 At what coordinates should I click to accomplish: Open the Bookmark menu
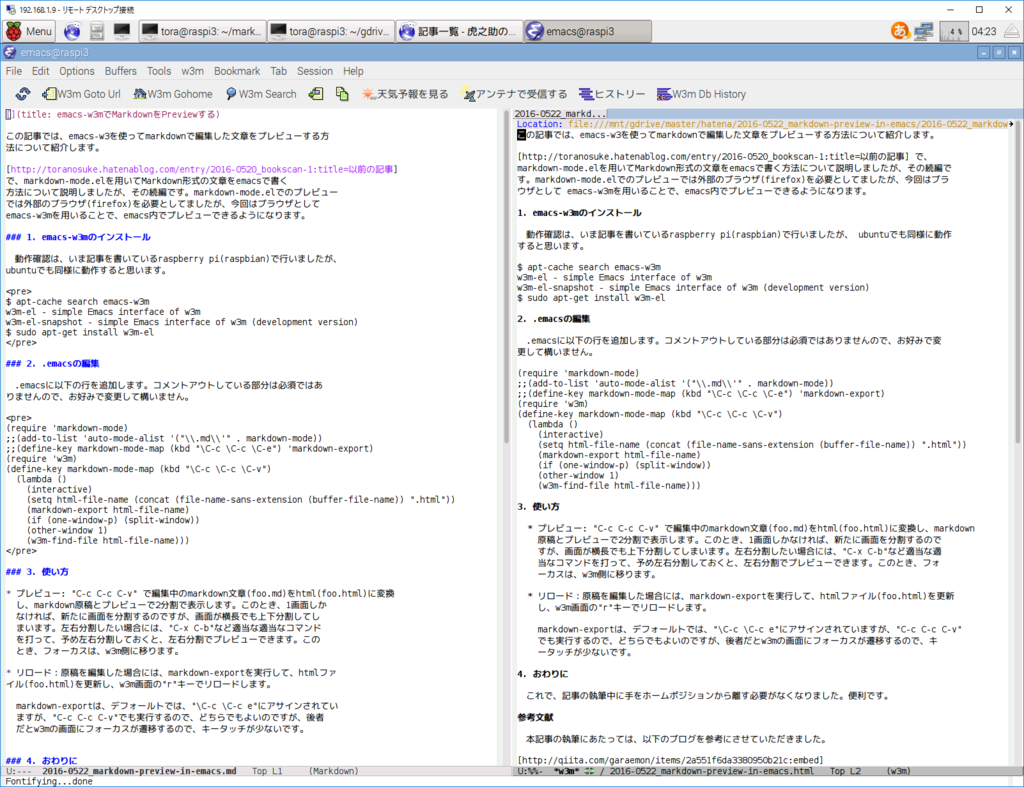[236, 71]
